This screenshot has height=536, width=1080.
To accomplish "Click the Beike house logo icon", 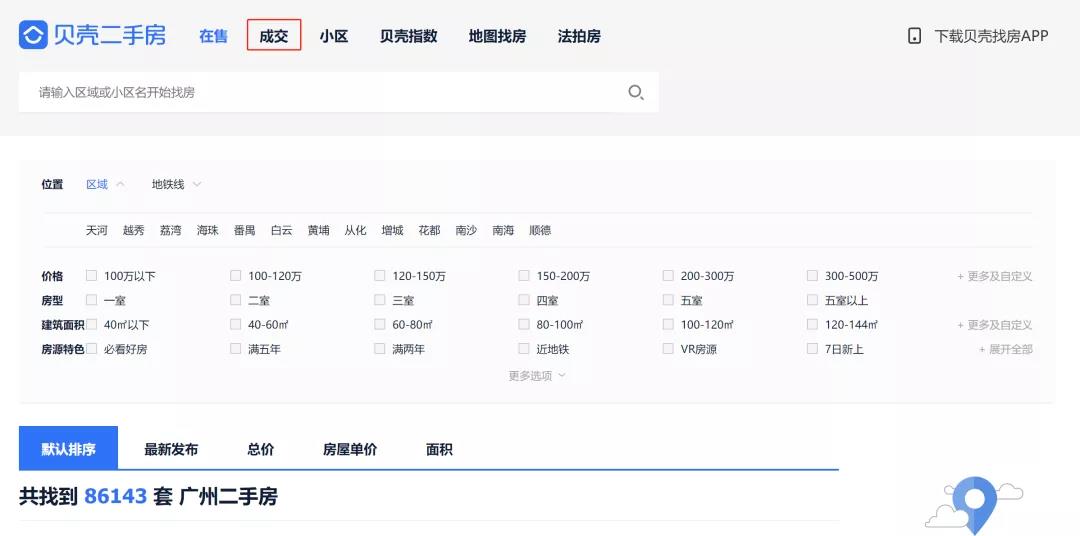I will tap(34, 36).
